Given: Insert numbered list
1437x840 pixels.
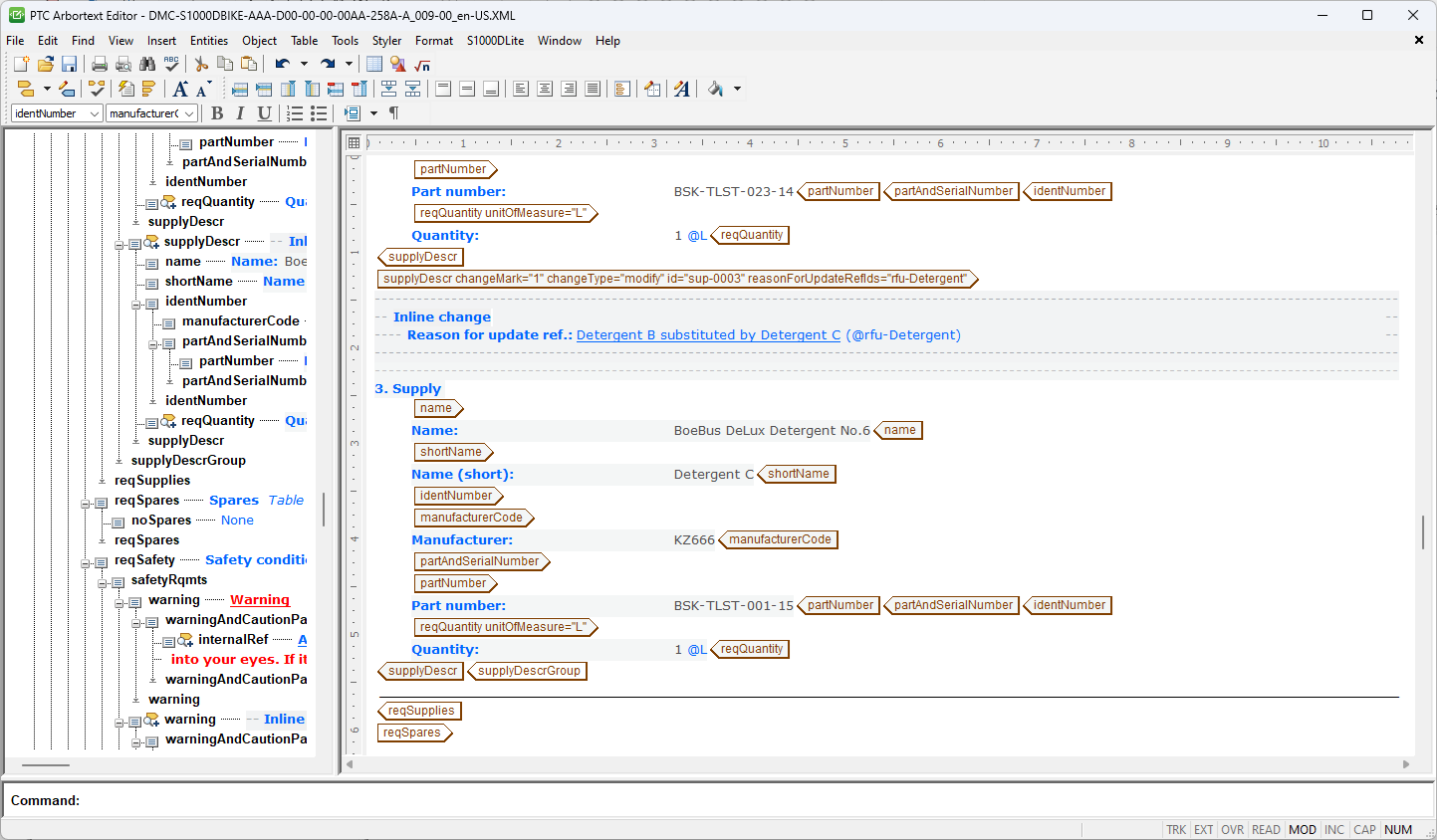Looking at the screenshot, I should (x=295, y=113).
